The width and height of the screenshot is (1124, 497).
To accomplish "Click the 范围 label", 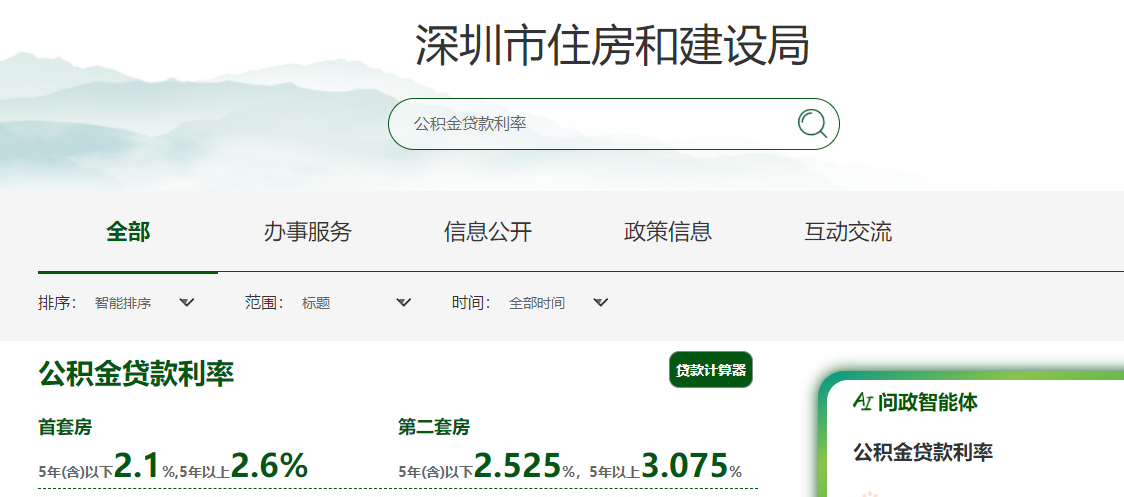I will (x=265, y=303).
